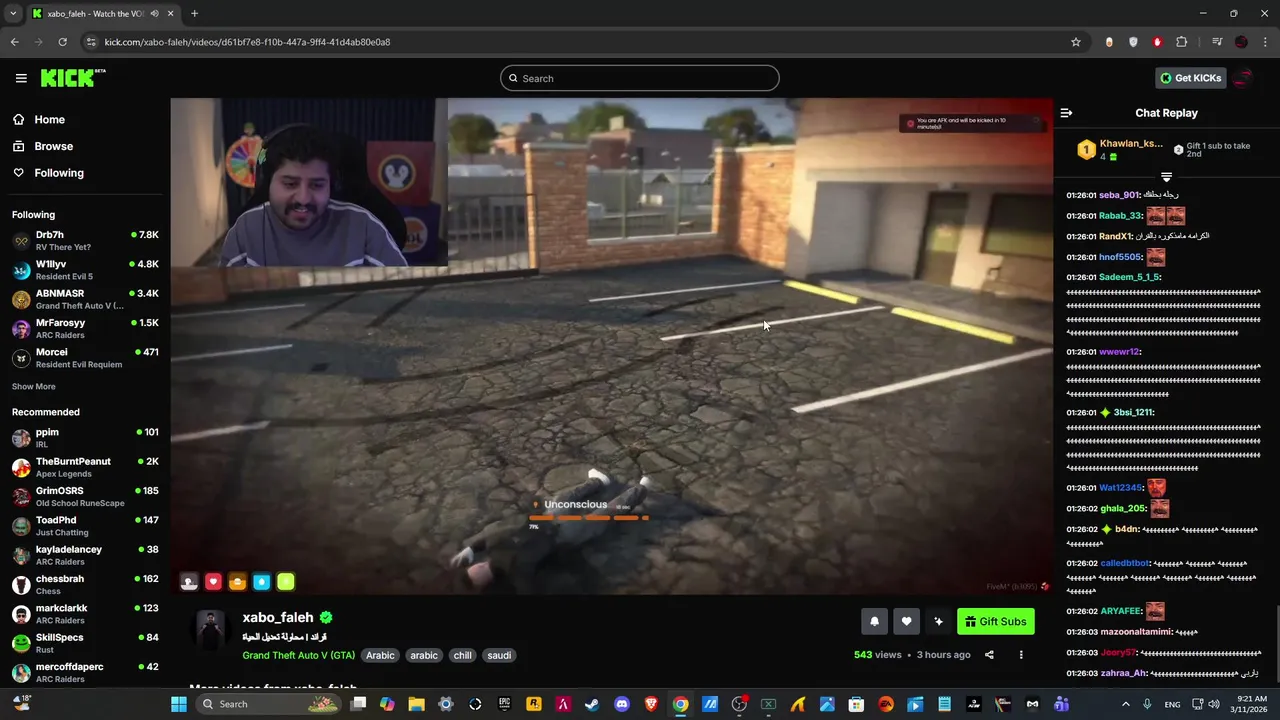
Task: Open File Explorer from the taskbar
Action: pyautogui.click(x=416, y=704)
